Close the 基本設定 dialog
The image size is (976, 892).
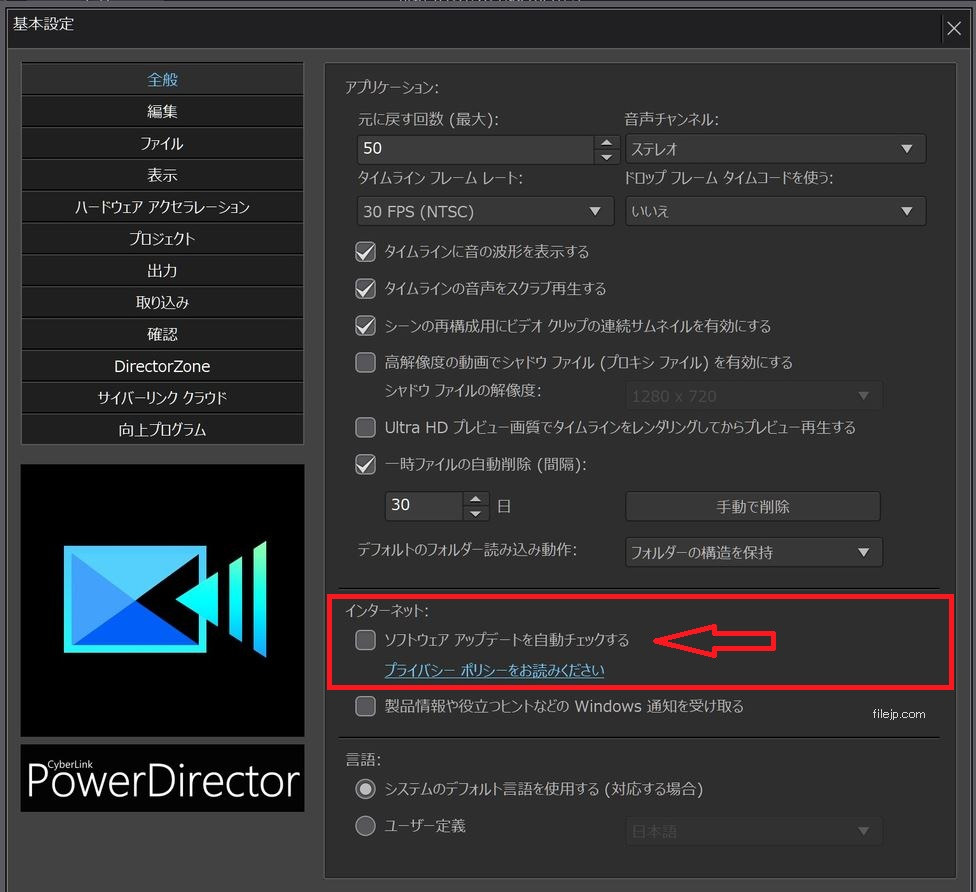tap(954, 28)
